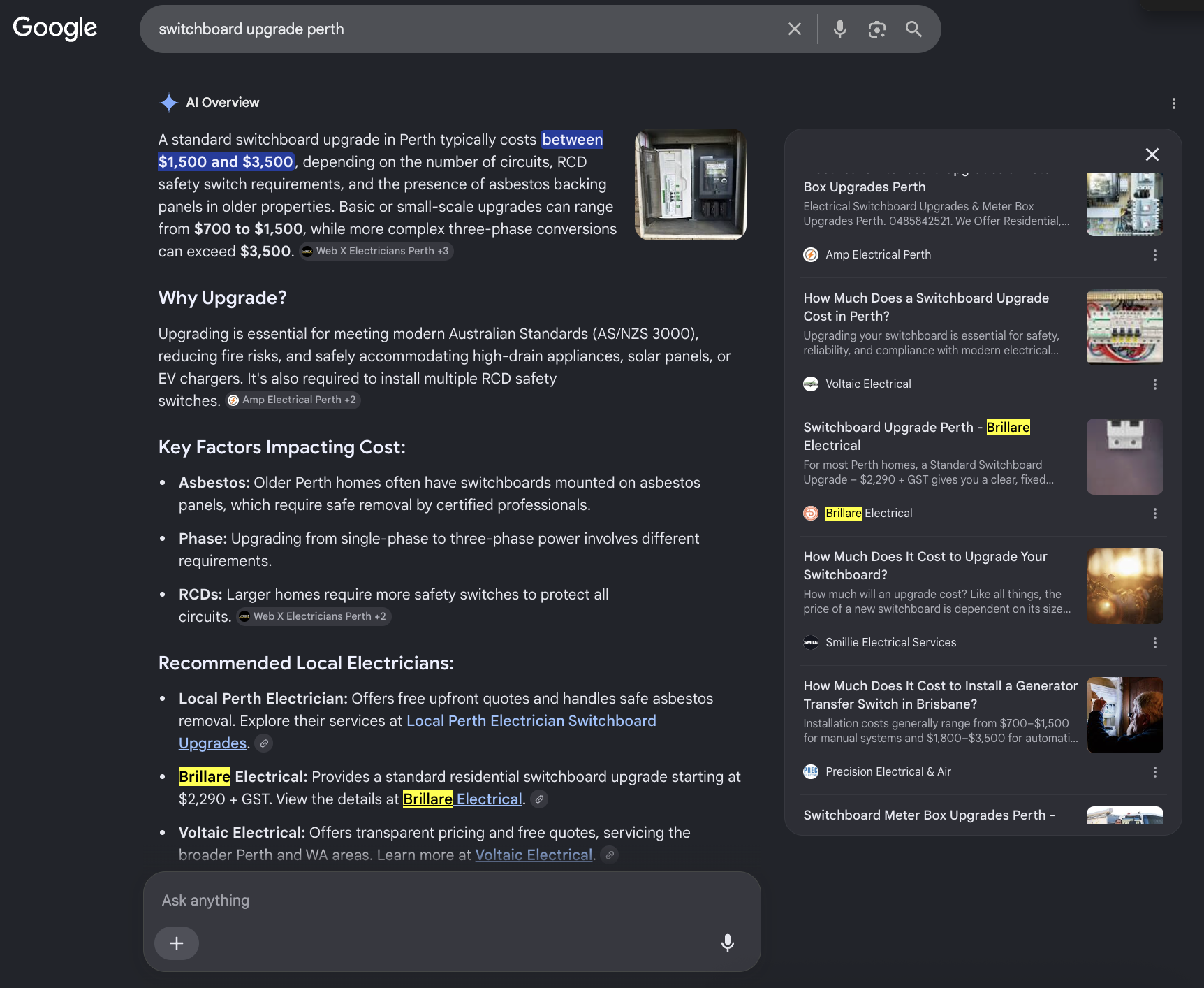
Task: Open Voltaic Electrical inline link
Action: pos(534,855)
